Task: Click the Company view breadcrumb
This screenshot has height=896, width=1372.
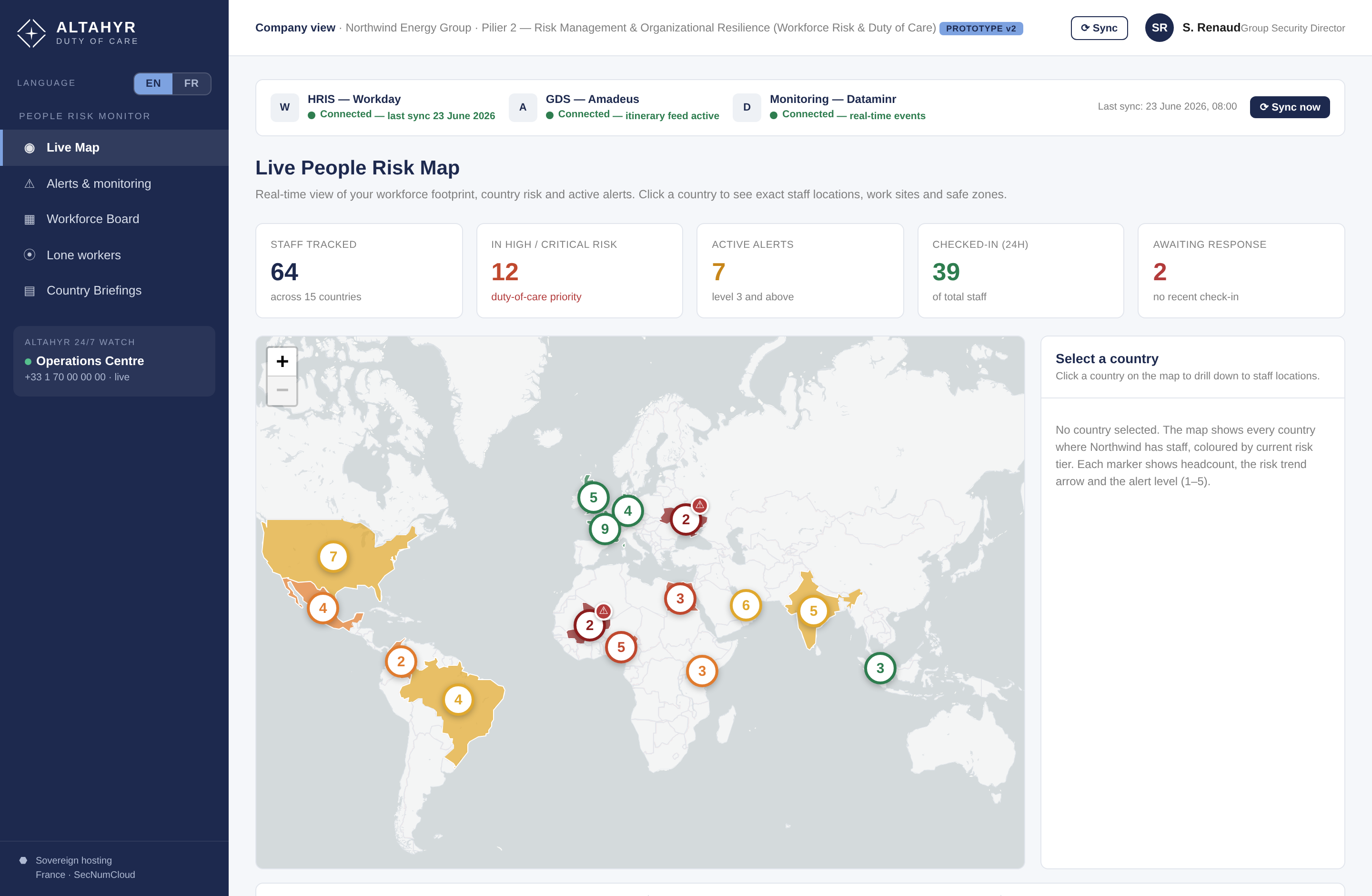Action: (x=295, y=28)
